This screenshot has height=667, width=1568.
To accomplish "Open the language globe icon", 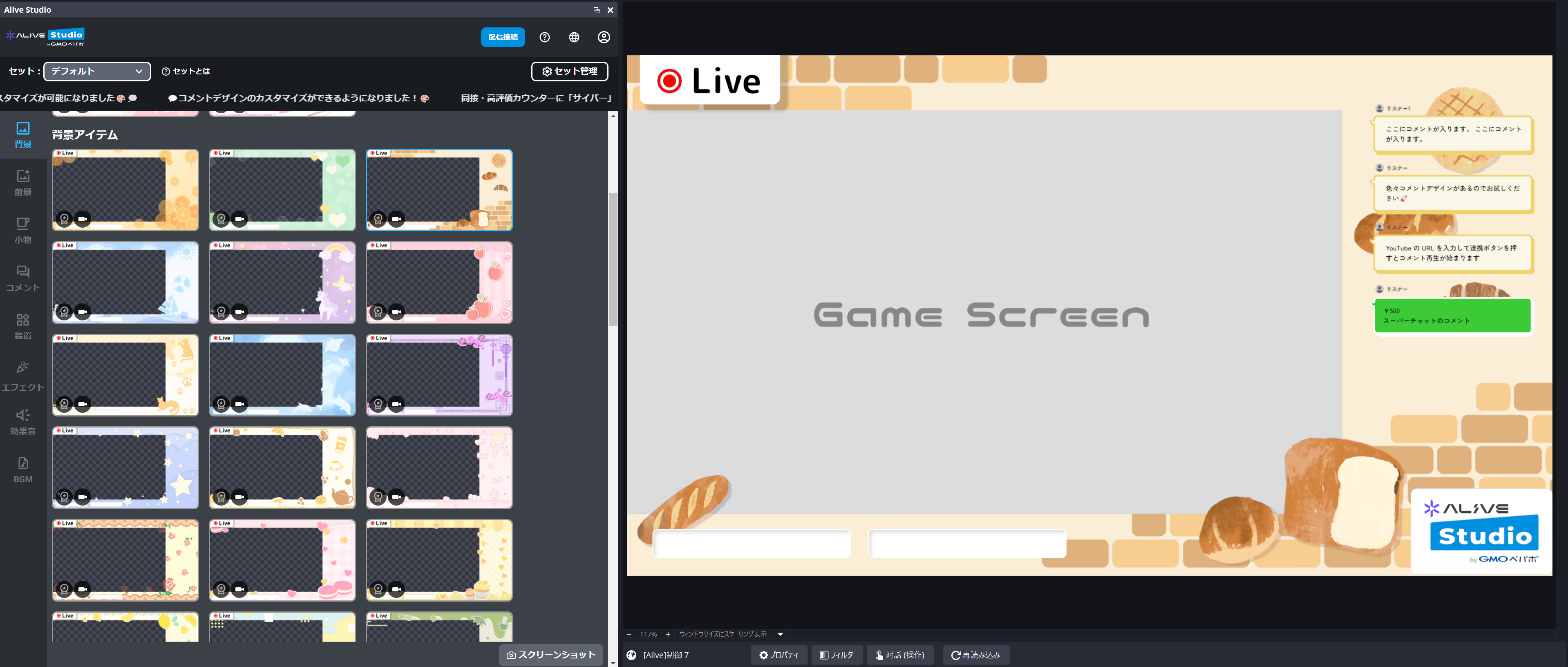I will click(573, 37).
